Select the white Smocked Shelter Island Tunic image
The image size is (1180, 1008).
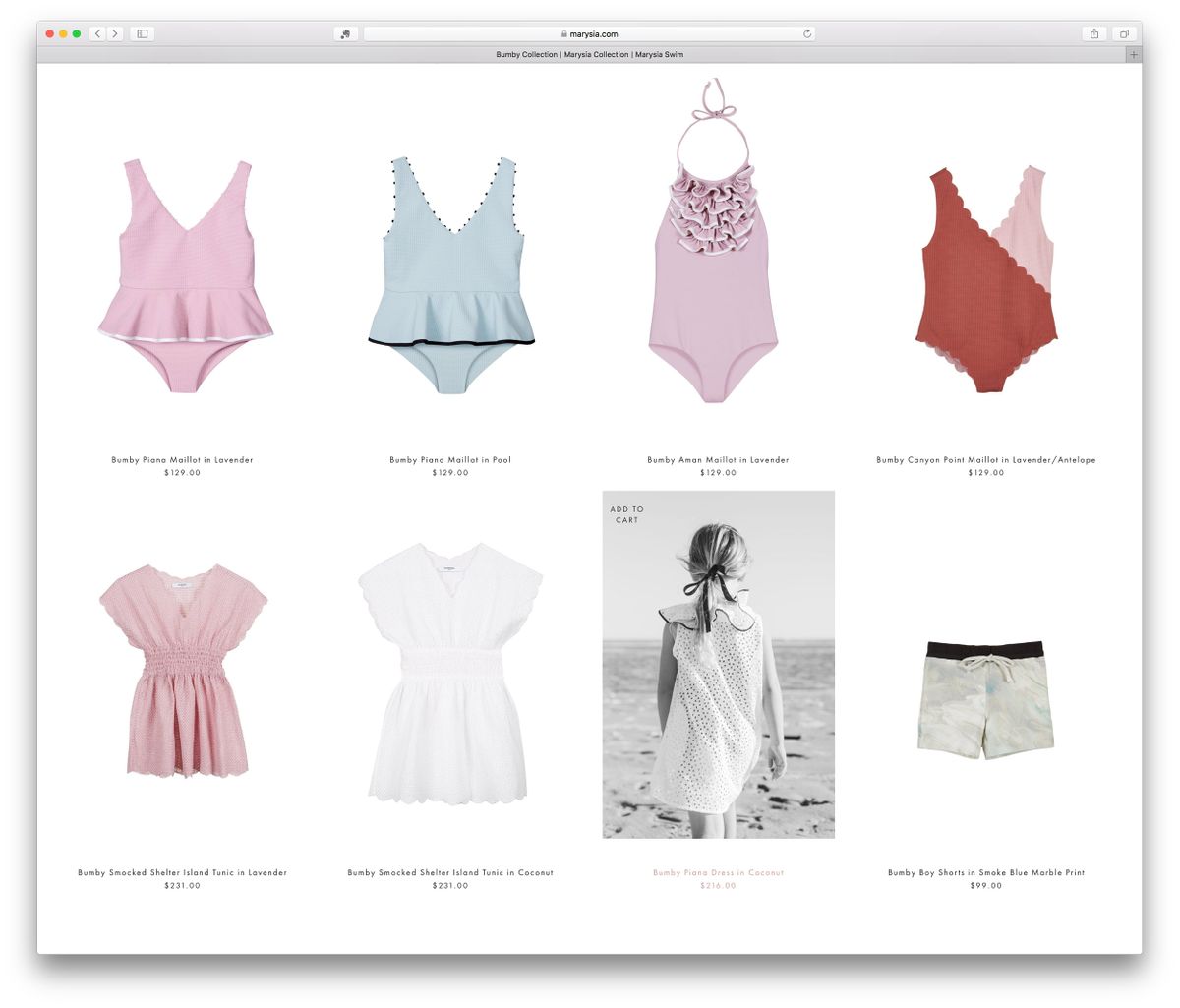coord(450,674)
